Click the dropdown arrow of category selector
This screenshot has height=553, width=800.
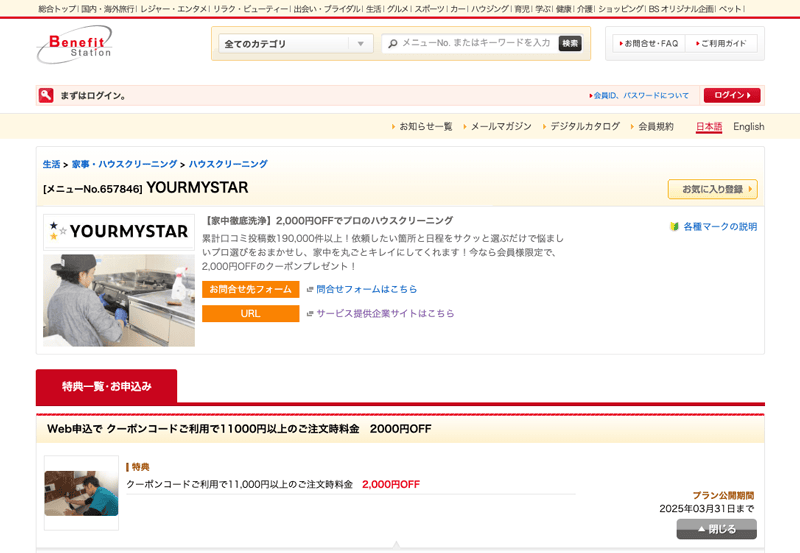coord(361,44)
